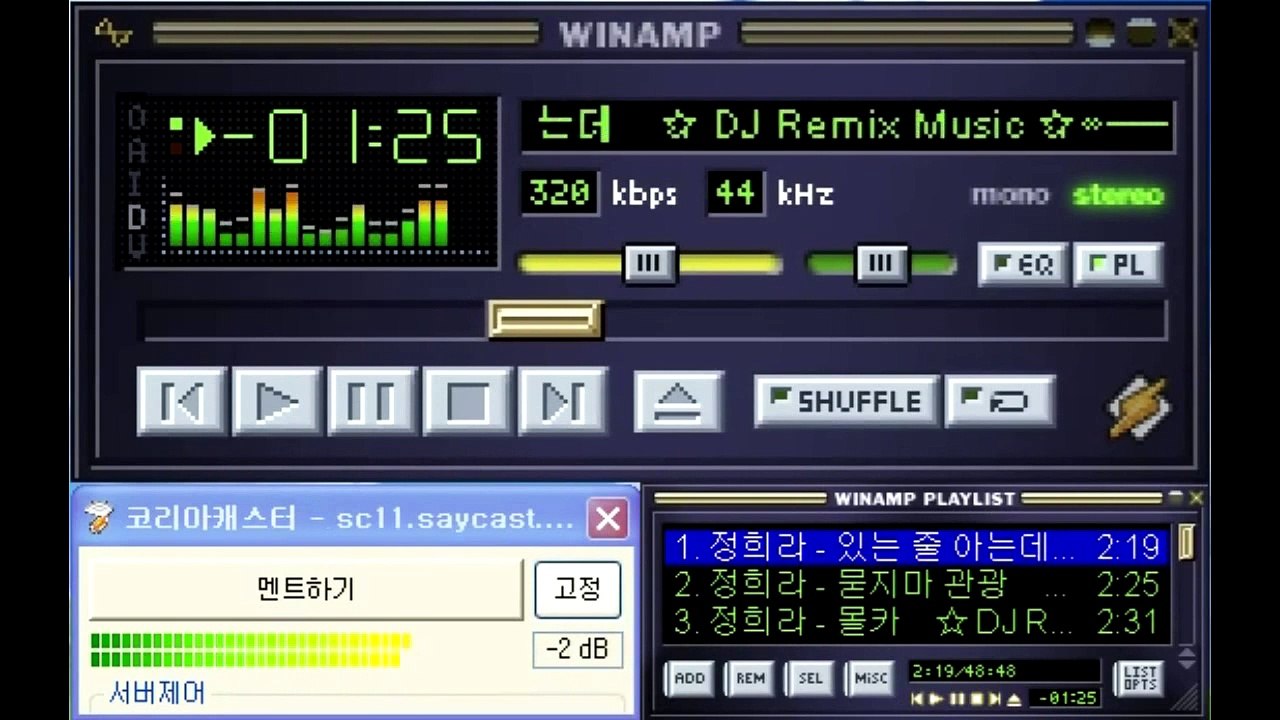Click the green balance slider handle

[881, 264]
